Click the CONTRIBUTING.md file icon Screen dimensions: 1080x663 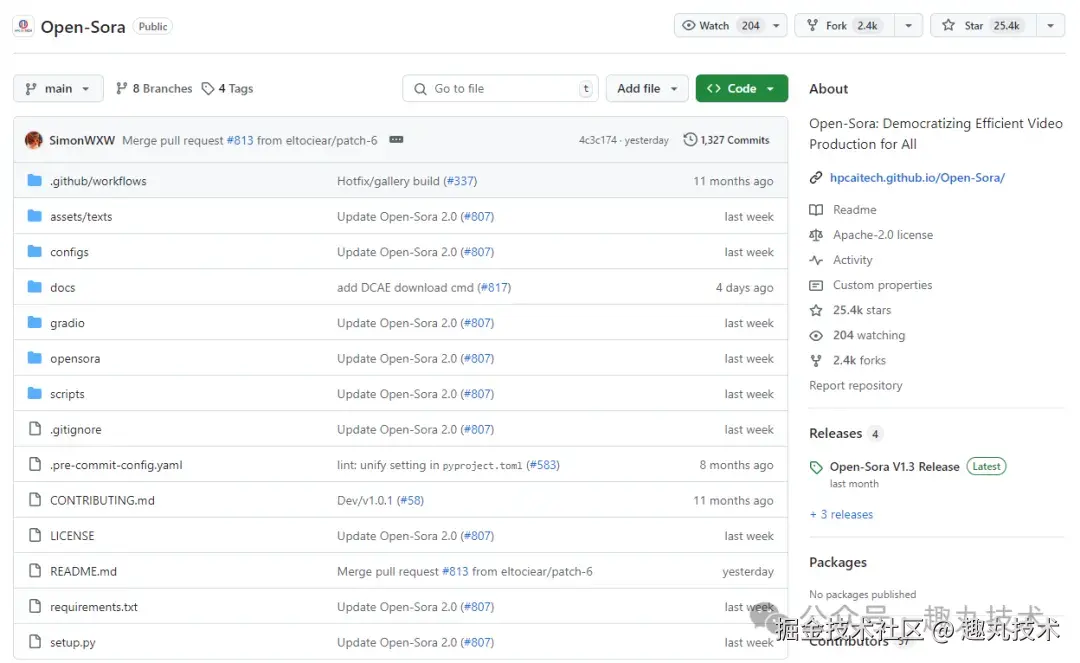point(34,500)
